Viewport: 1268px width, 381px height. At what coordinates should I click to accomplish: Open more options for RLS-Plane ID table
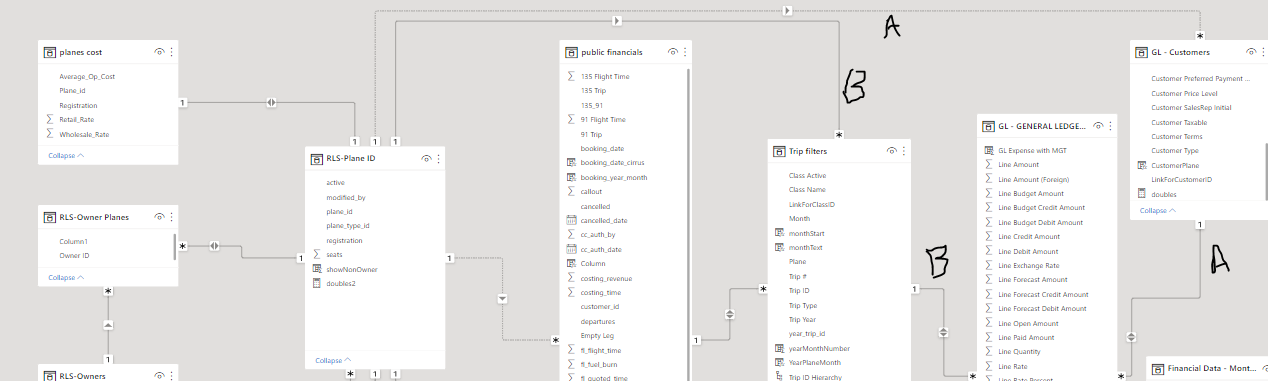(438, 159)
